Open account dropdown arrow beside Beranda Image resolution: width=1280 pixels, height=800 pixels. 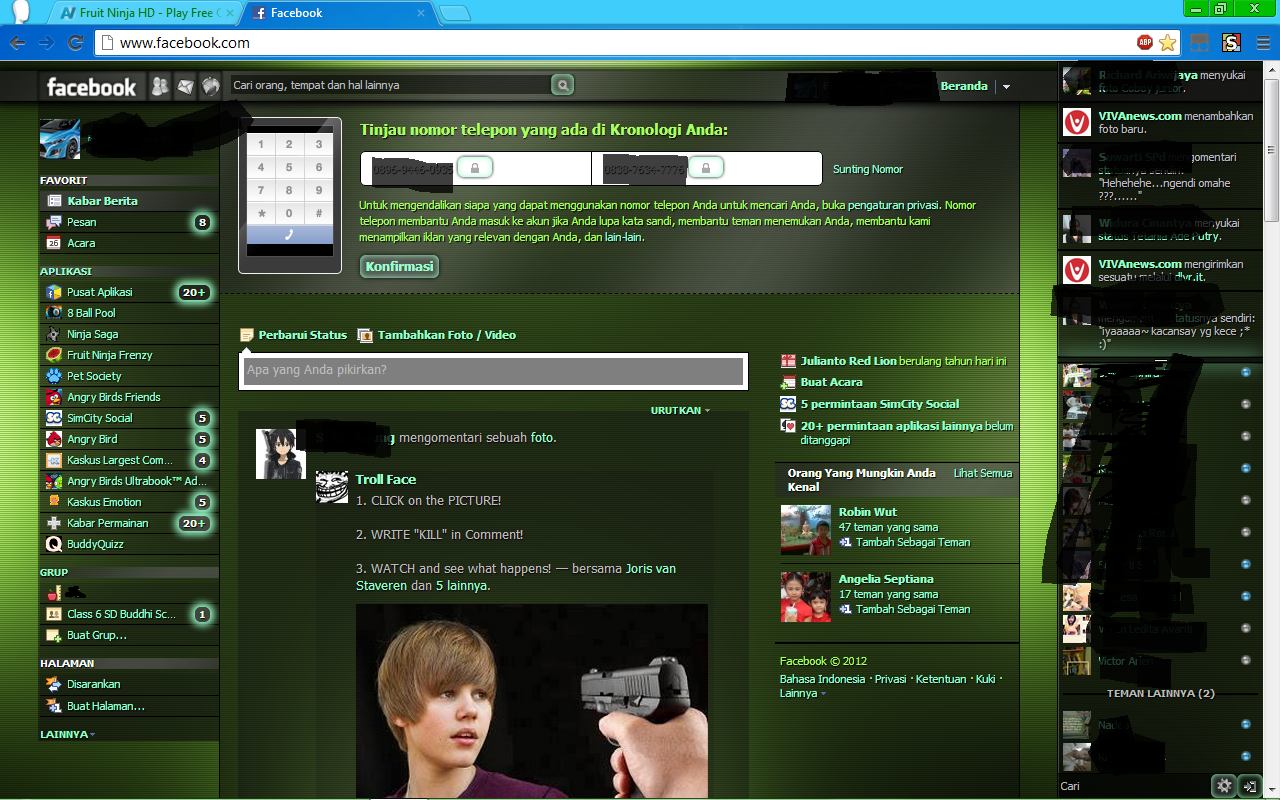[1006, 87]
